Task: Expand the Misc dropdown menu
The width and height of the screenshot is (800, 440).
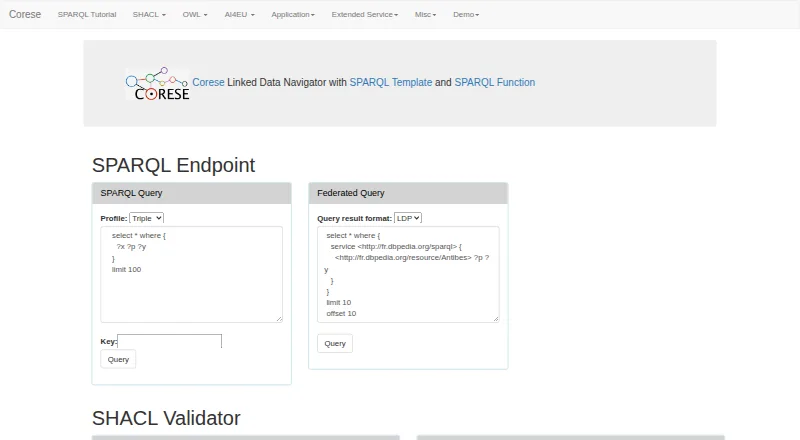Action: (426, 14)
